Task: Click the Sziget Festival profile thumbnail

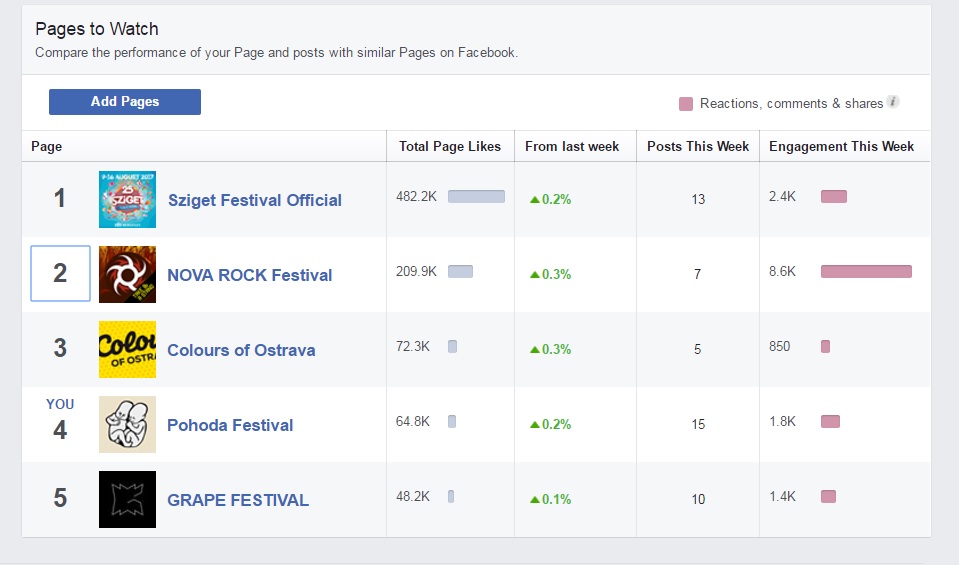Action: pyautogui.click(x=127, y=199)
